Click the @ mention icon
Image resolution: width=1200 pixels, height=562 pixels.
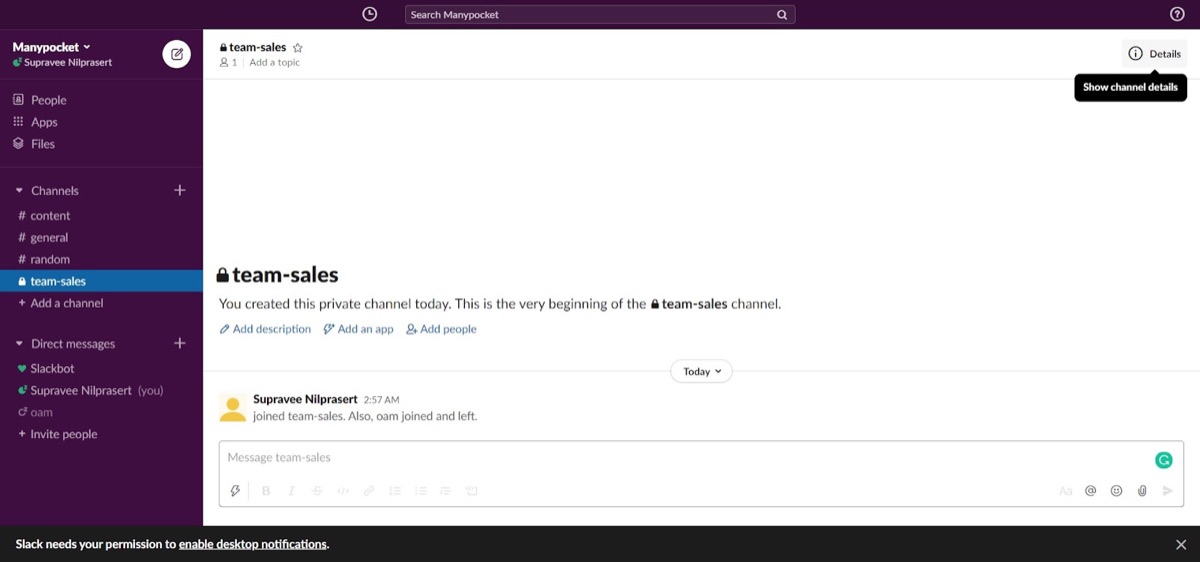(1091, 491)
